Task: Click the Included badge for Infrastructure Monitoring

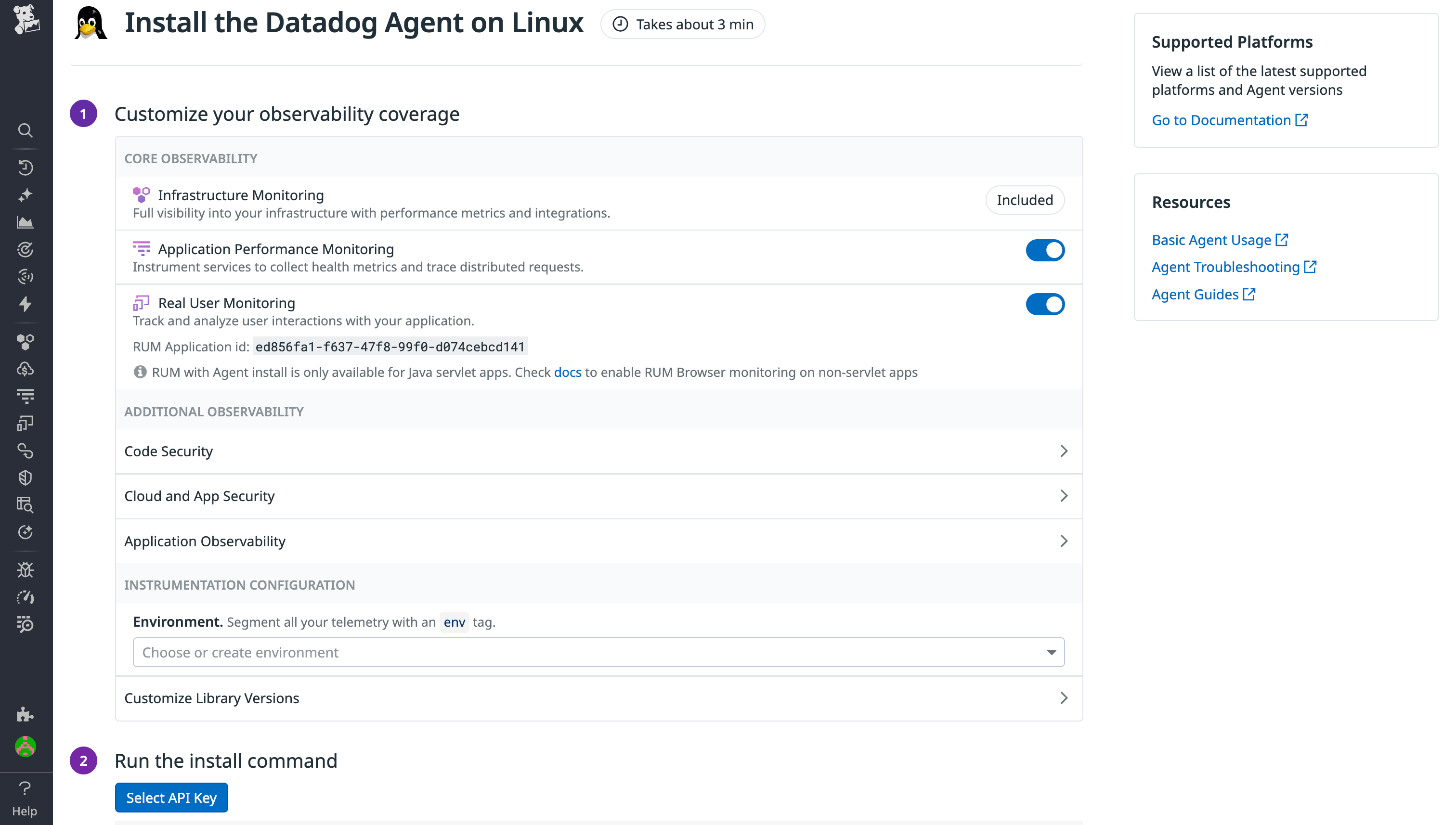Action: pos(1024,199)
